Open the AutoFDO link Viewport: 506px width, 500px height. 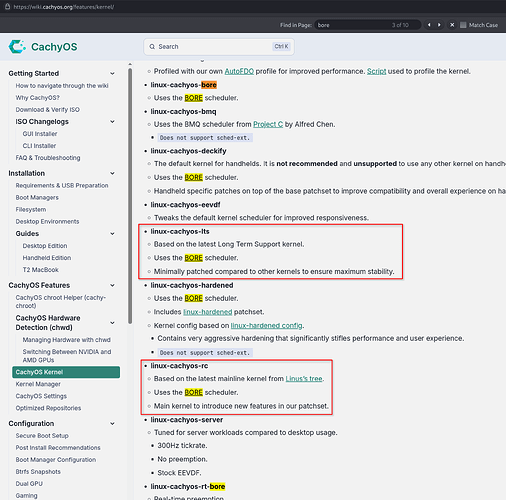pyautogui.click(x=239, y=71)
